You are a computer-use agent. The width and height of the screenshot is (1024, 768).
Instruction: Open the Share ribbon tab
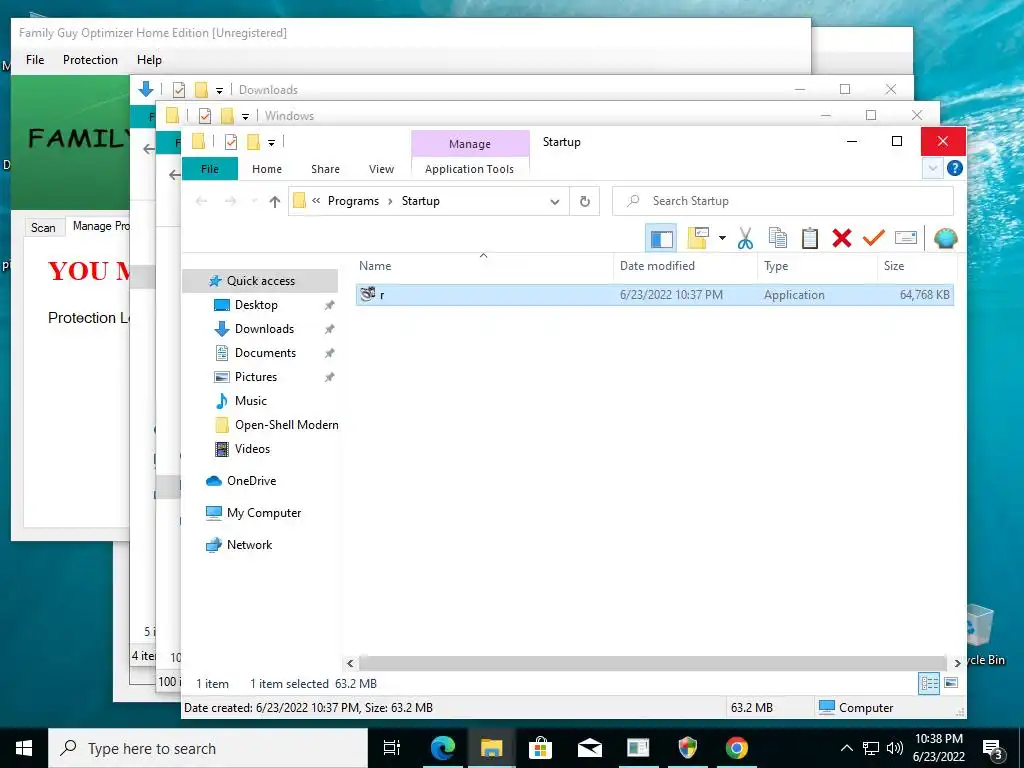(x=325, y=168)
